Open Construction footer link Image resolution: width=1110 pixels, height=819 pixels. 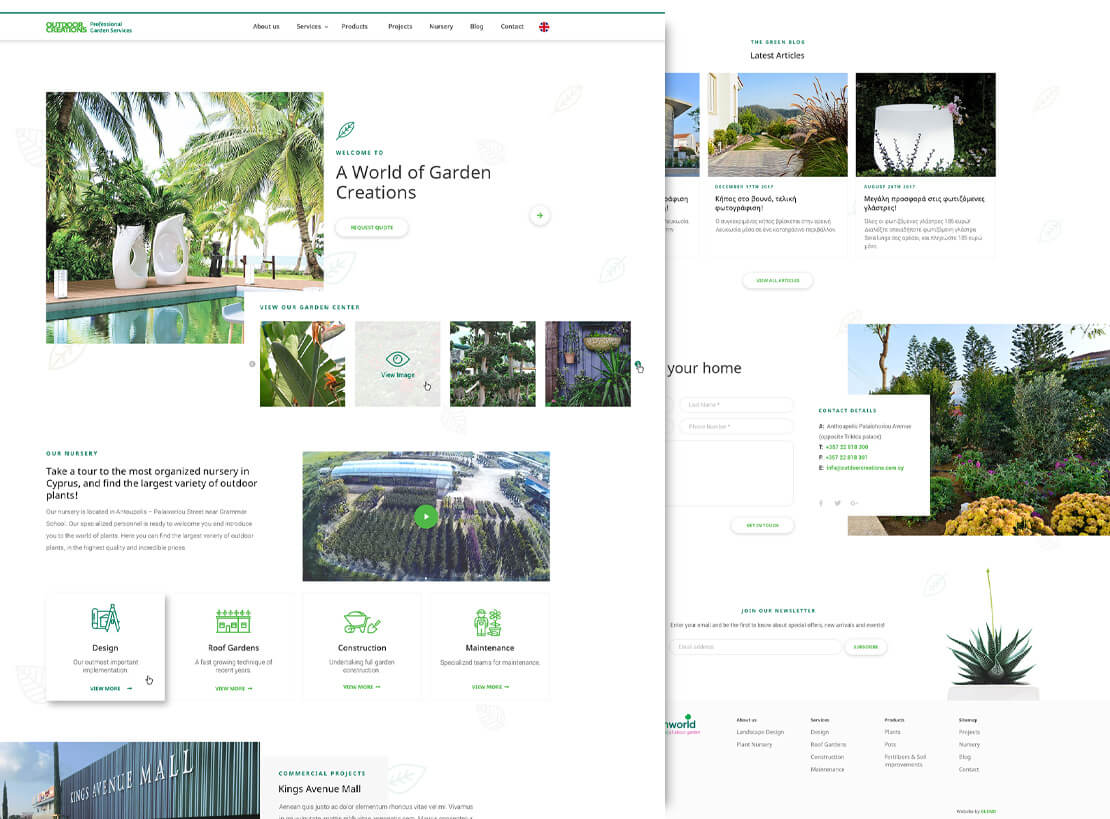[x=827, y=757]
